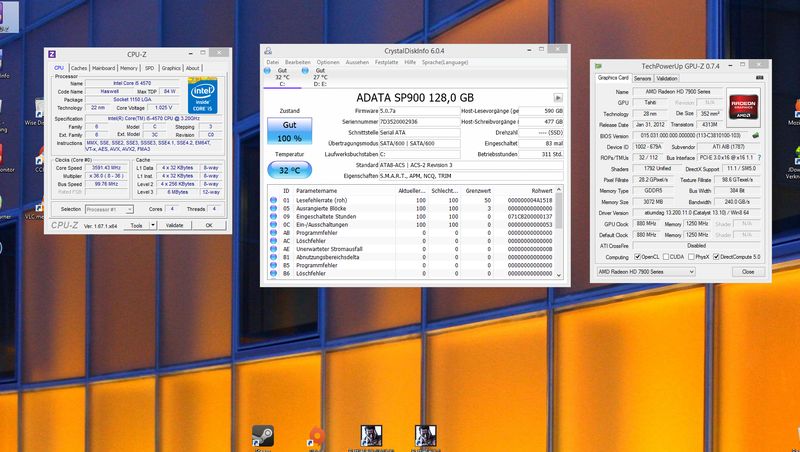
Task: Click the SMART table vertical scrollbar
Action: click(x=559, y=233)
